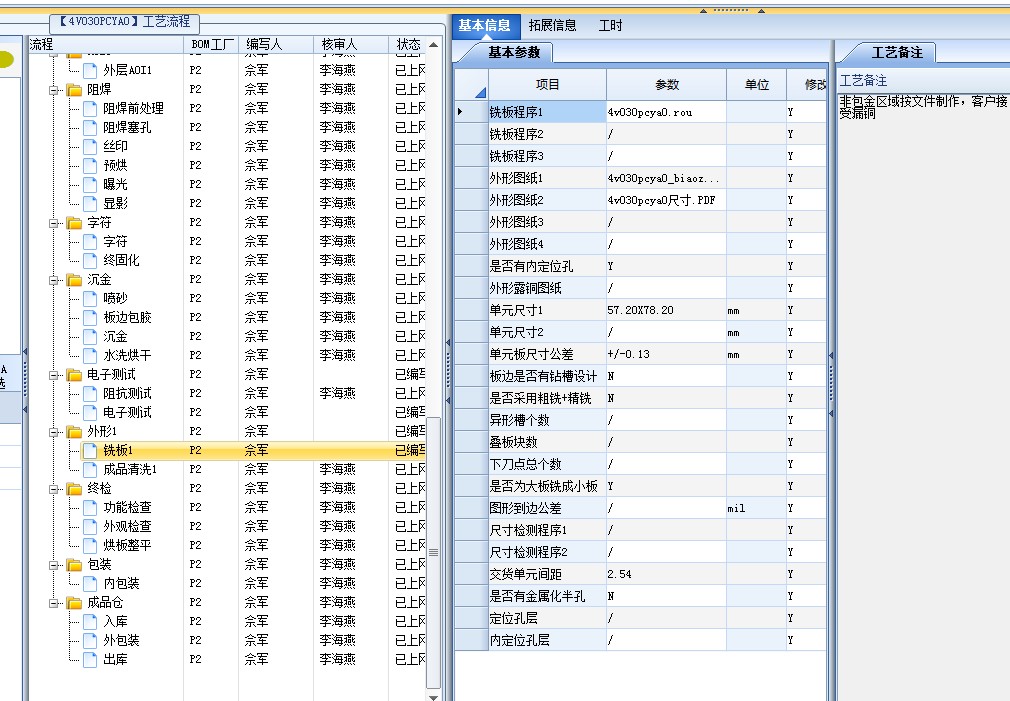Click the 参数 column header

tap(667, 85)
